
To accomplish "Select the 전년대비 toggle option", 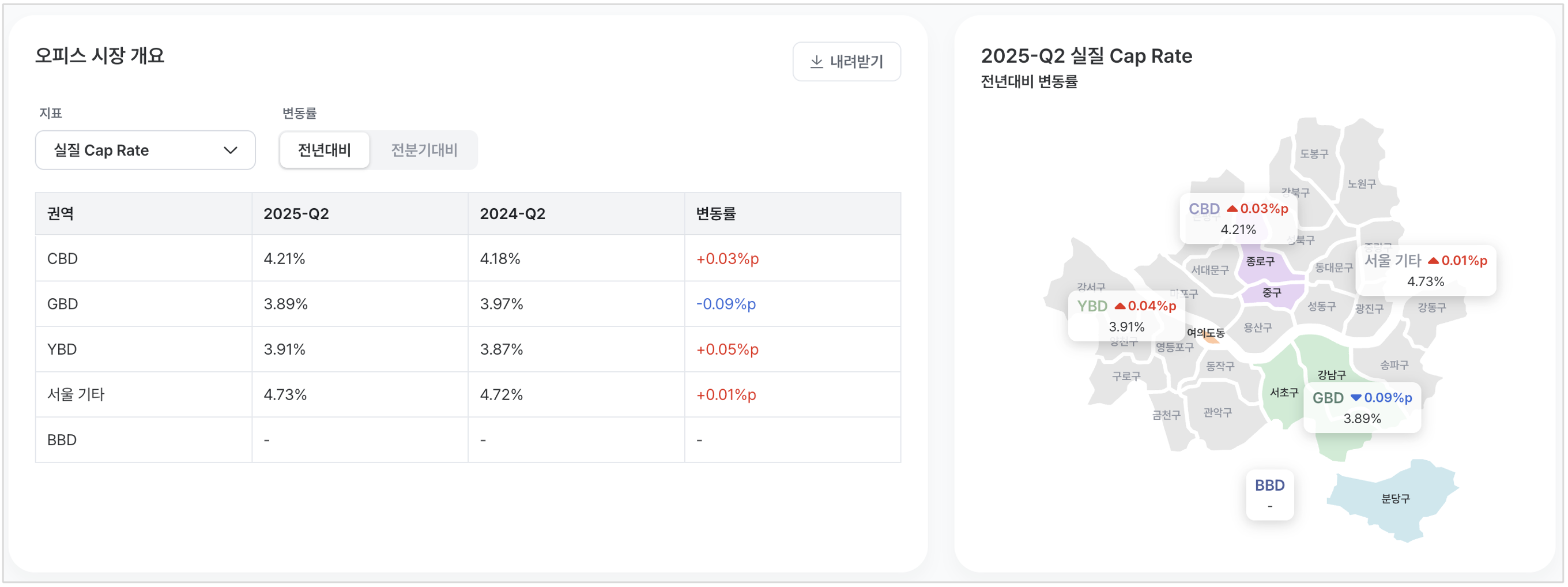I will [324, 150].
